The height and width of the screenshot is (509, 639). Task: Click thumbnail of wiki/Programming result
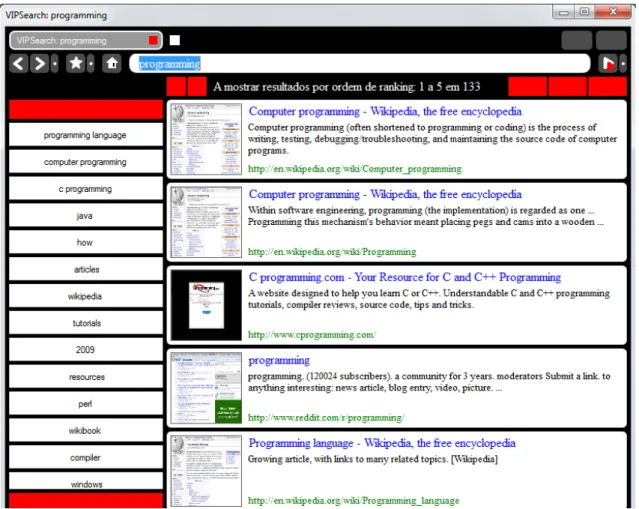pos(206,222)
